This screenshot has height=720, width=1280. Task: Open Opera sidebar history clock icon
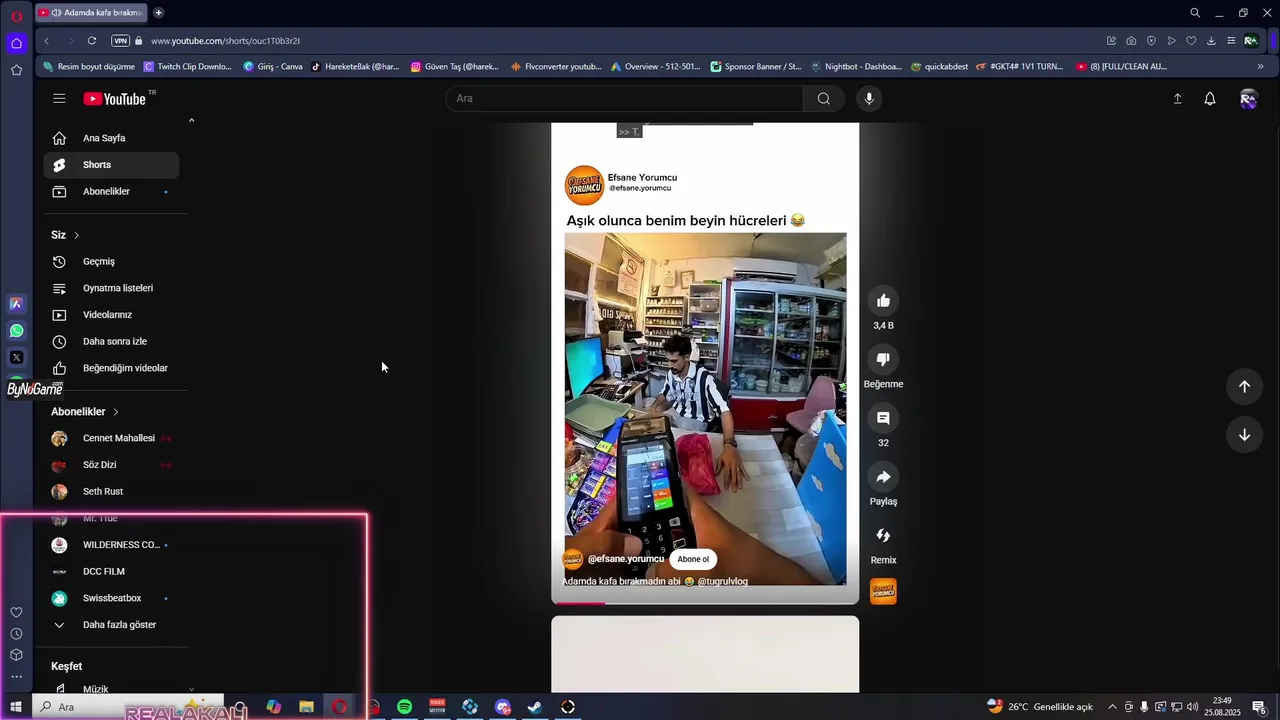pyautogui.click(x=16, y=634)
